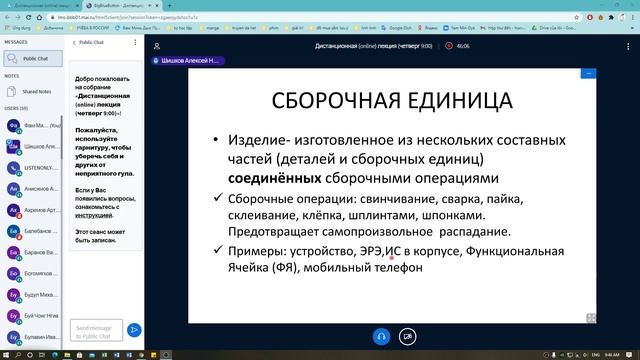Go back with browser back arrow
The height and width of the screenshot is (360, 640).
[7, 18]
